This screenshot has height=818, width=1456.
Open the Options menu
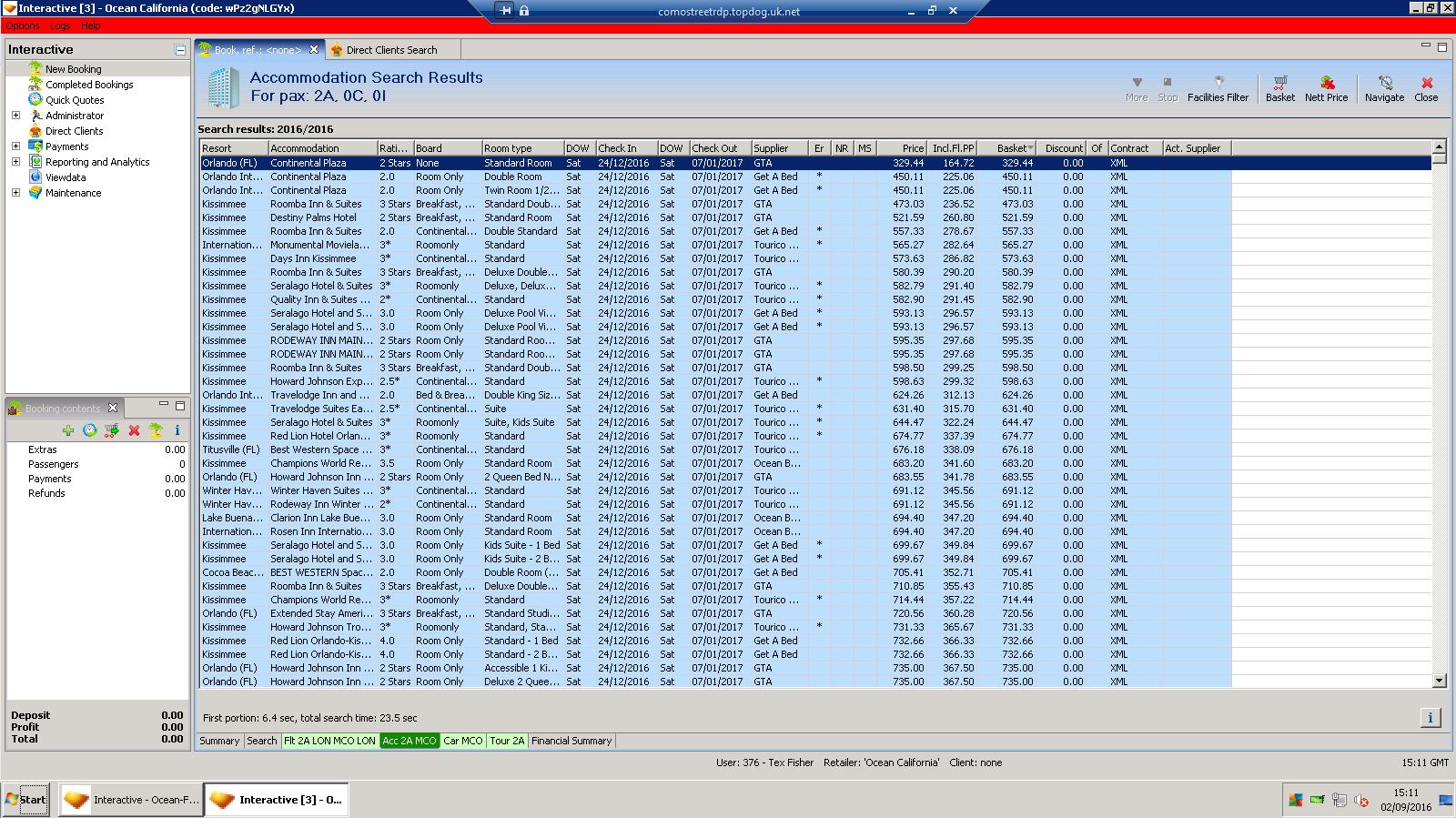[24, 26]
